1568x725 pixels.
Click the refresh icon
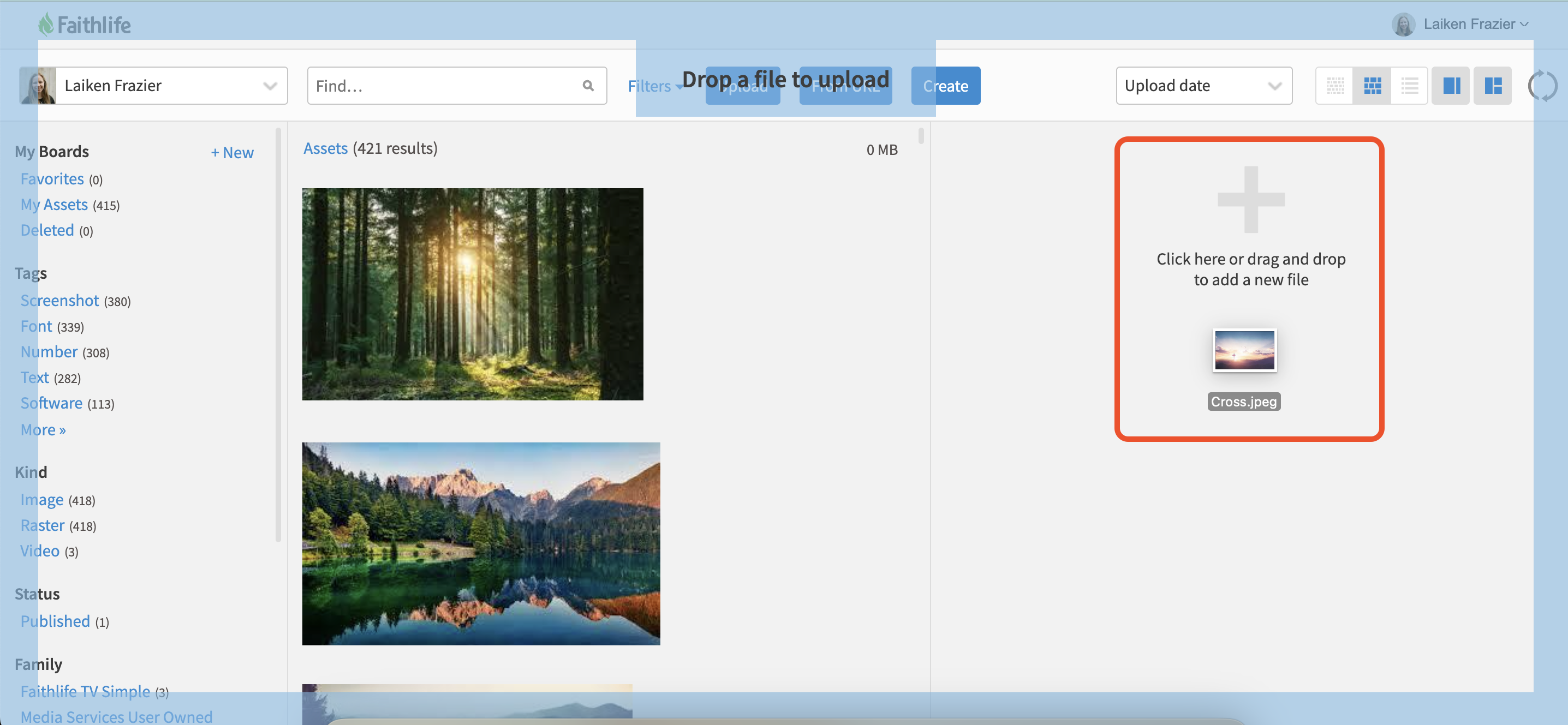tap(1542, 86)
